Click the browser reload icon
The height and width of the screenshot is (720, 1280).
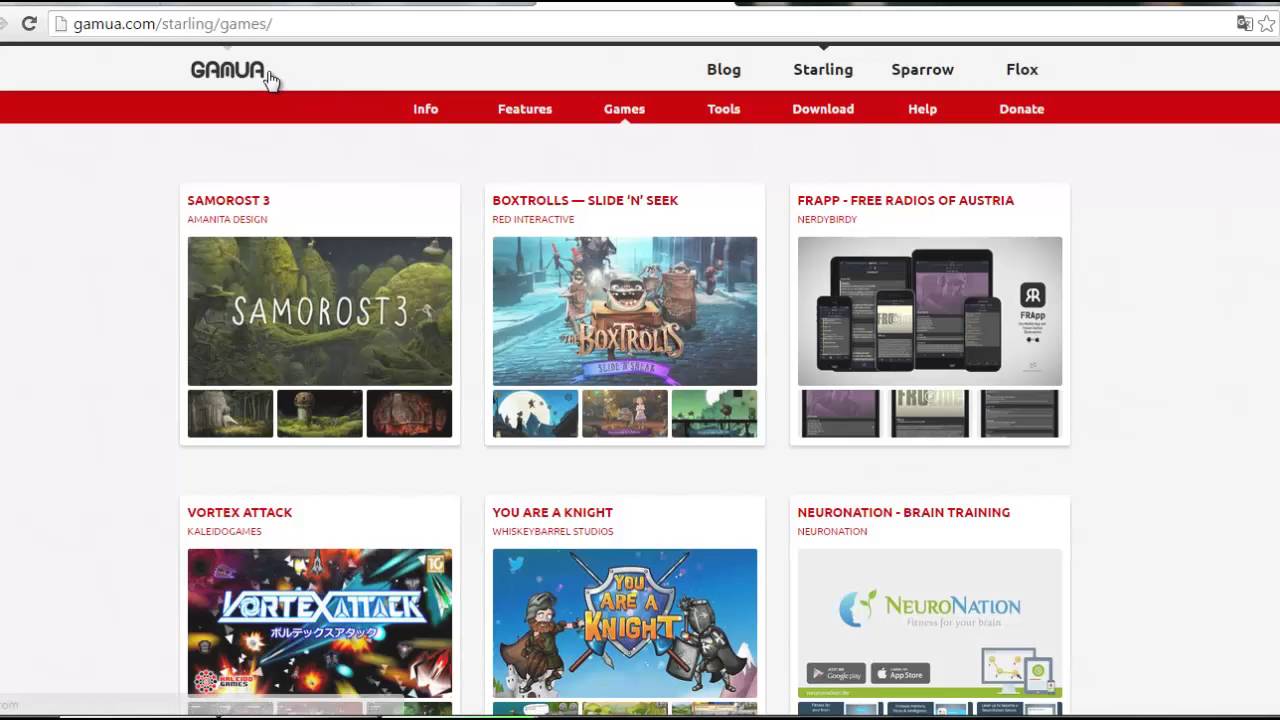(29, 23)
